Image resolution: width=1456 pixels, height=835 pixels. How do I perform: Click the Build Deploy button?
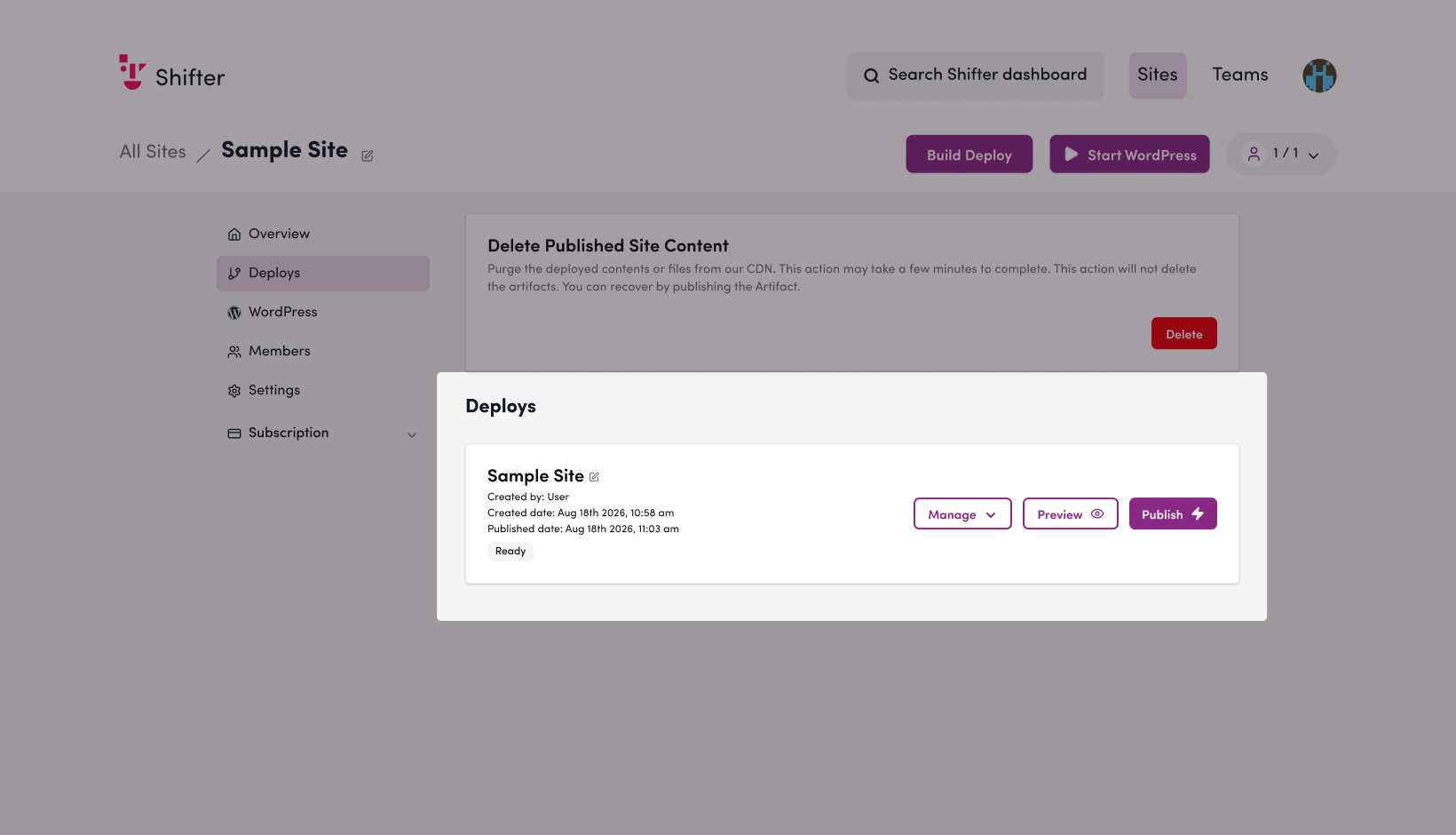969,155
